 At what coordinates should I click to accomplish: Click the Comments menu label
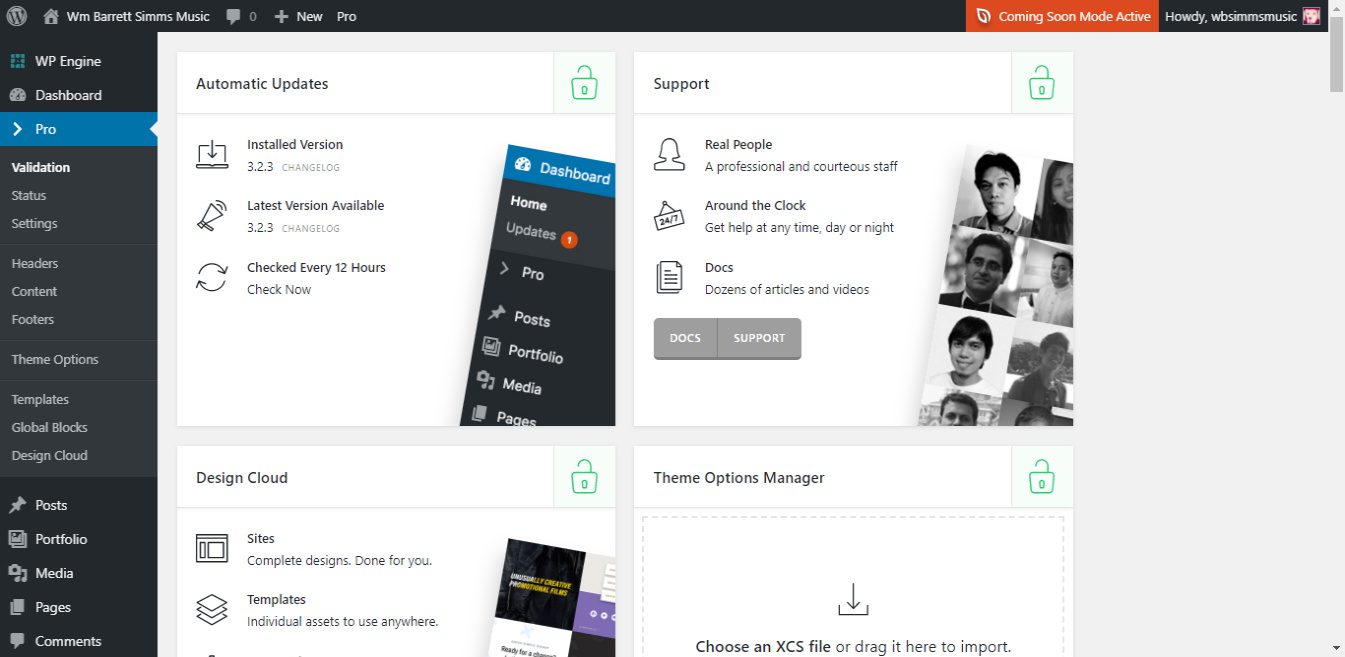pyautogui.click(x=68, y=641)
